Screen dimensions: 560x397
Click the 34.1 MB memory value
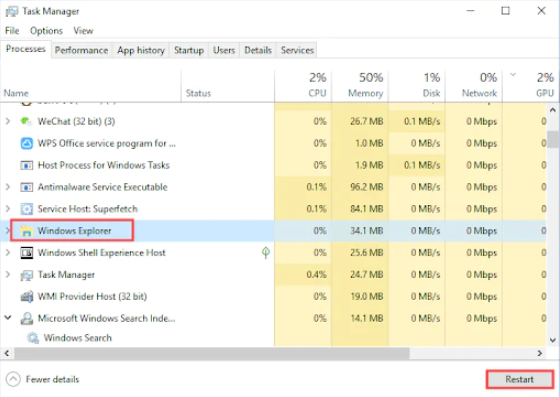click(366, 231)
